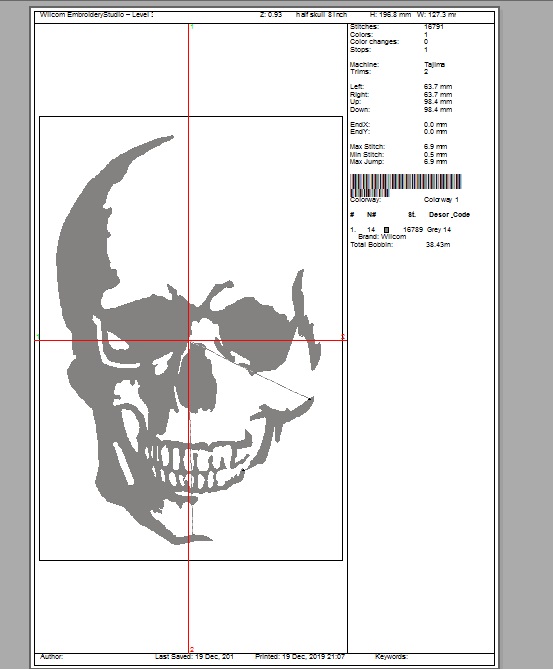Click the Z: 0.93 zoom factor in header

point(271,15)
